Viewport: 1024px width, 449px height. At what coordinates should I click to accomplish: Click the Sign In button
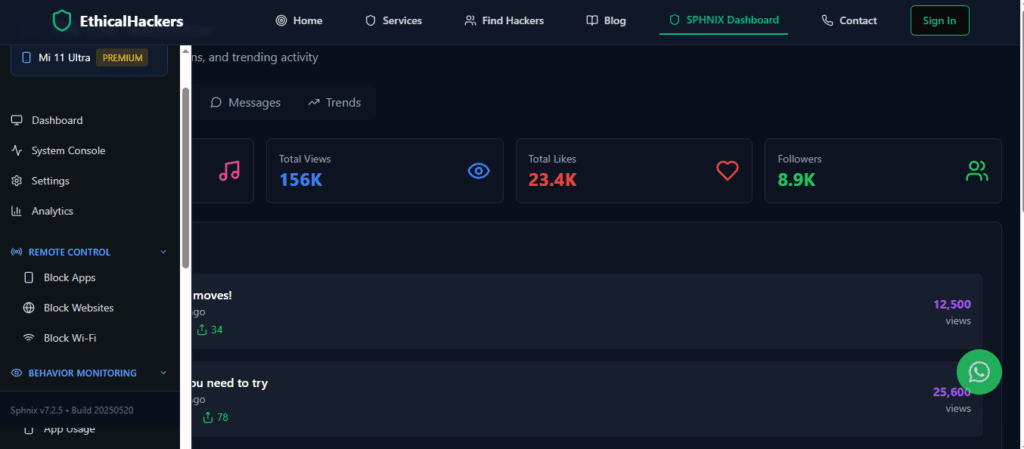[x=940, y=21]
